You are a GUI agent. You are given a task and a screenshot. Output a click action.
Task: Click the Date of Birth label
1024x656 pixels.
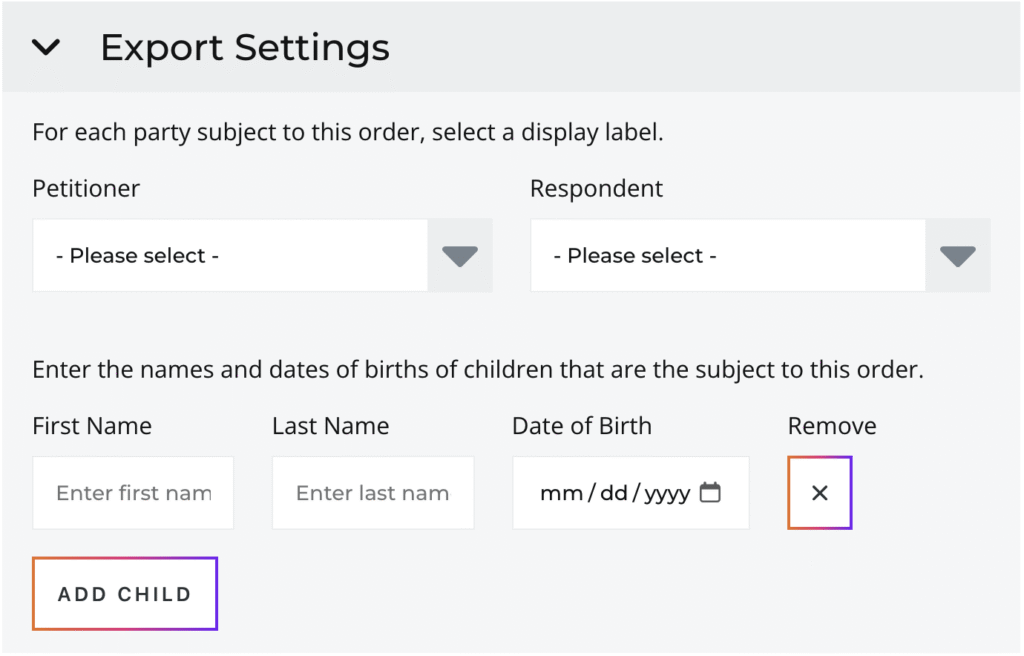tap(581, 426)
